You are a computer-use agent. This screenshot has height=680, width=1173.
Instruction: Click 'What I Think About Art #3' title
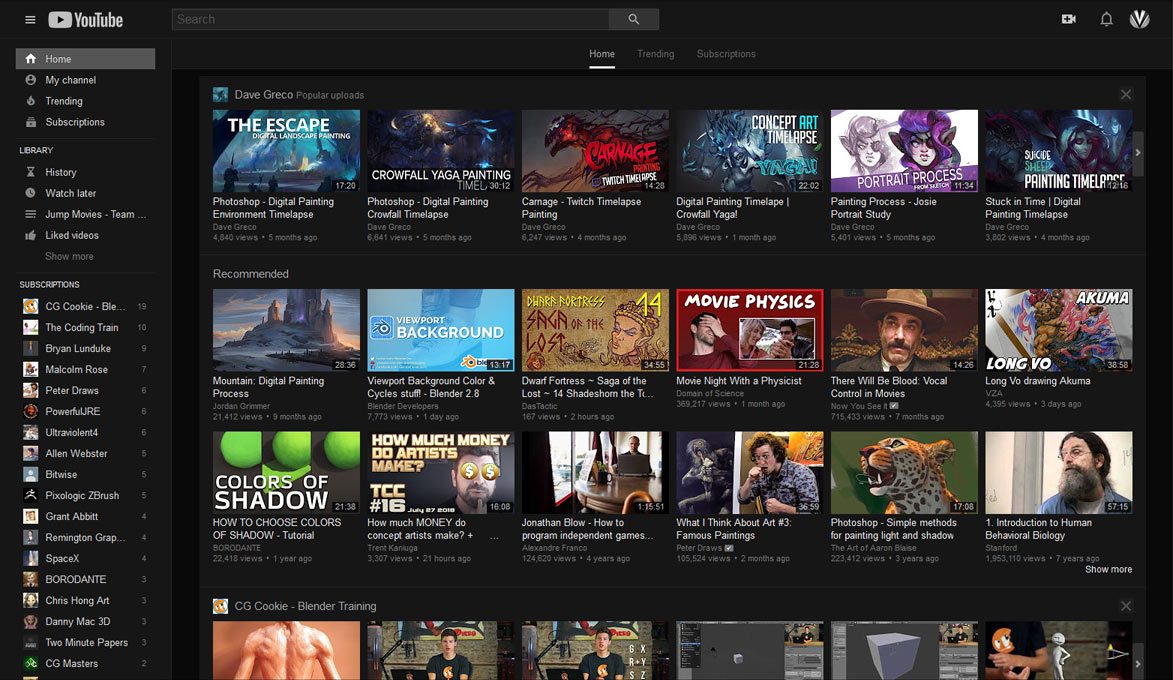click(733, 529)
